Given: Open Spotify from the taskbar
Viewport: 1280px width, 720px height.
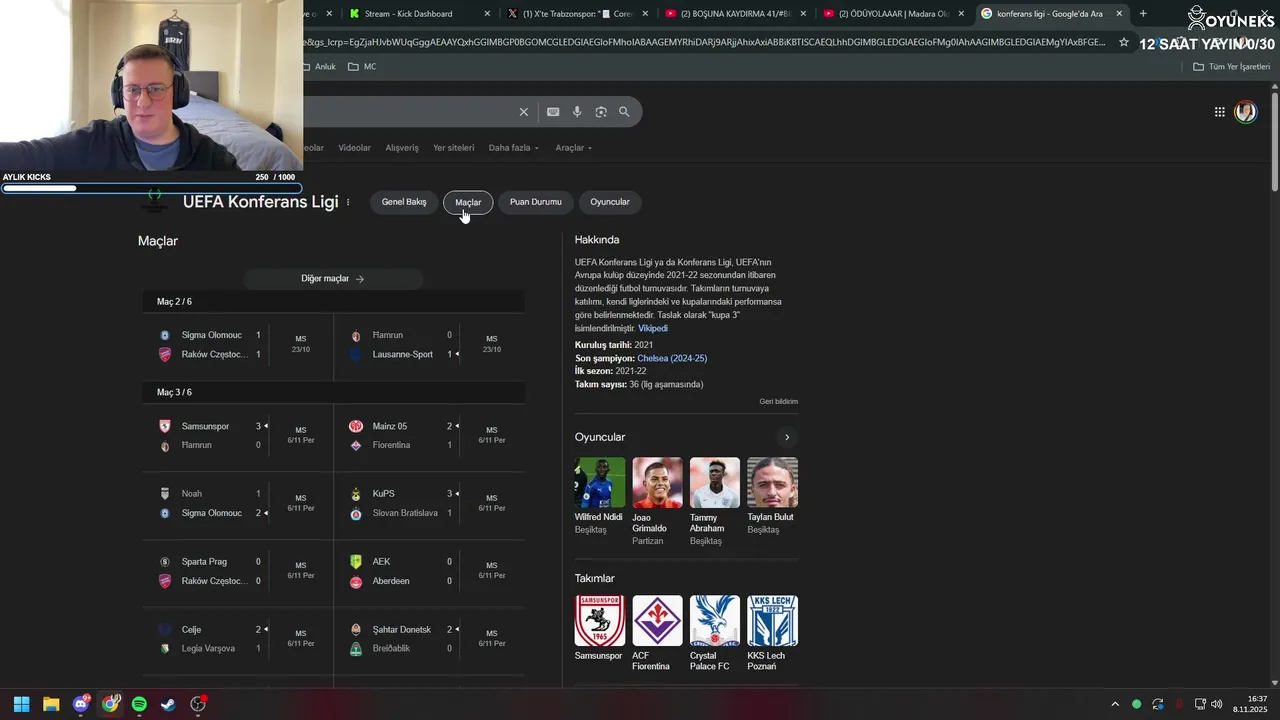Looking at the screenshot, I should [x=139, y=704].
